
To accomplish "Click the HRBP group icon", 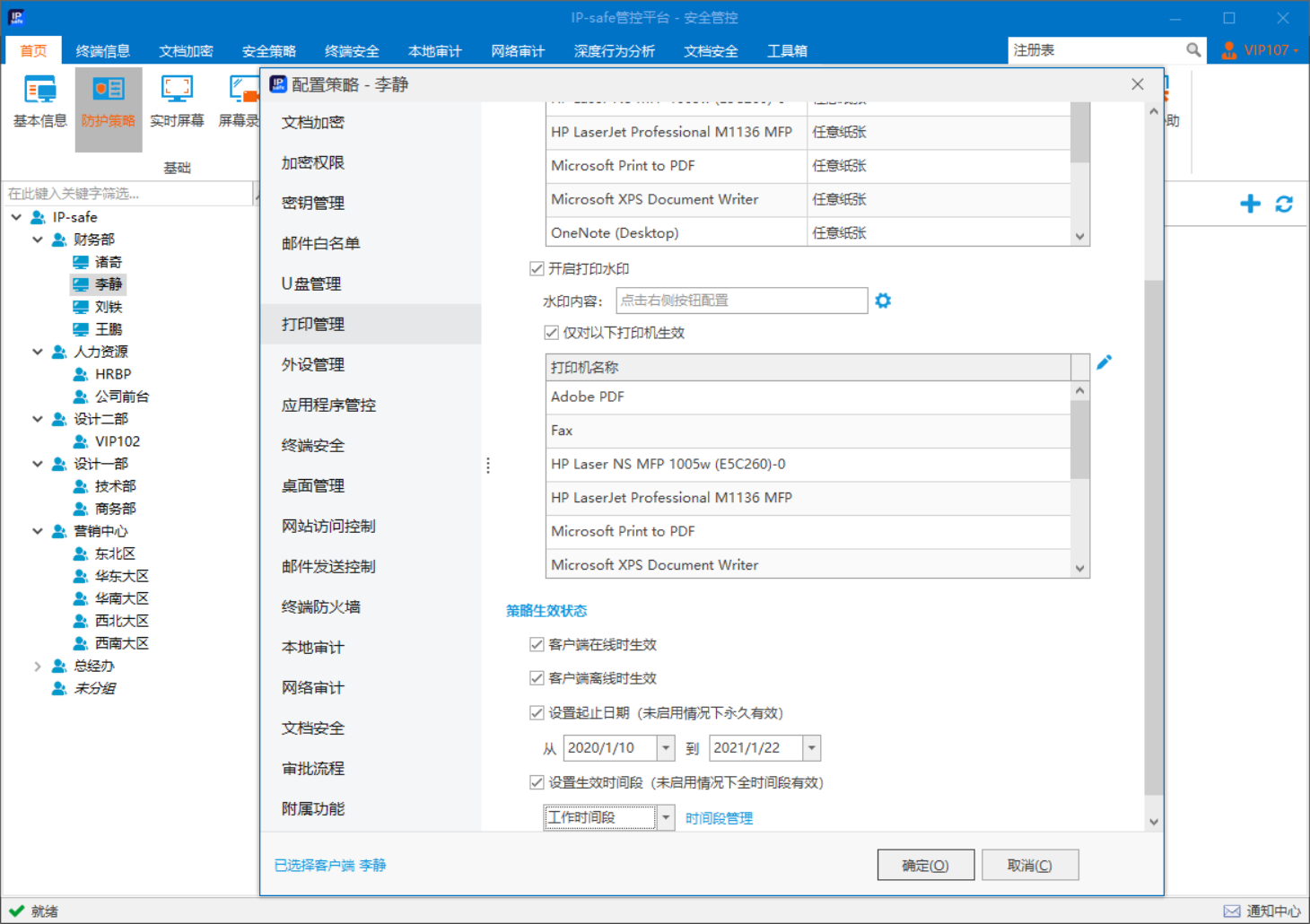I will [81, 374].
